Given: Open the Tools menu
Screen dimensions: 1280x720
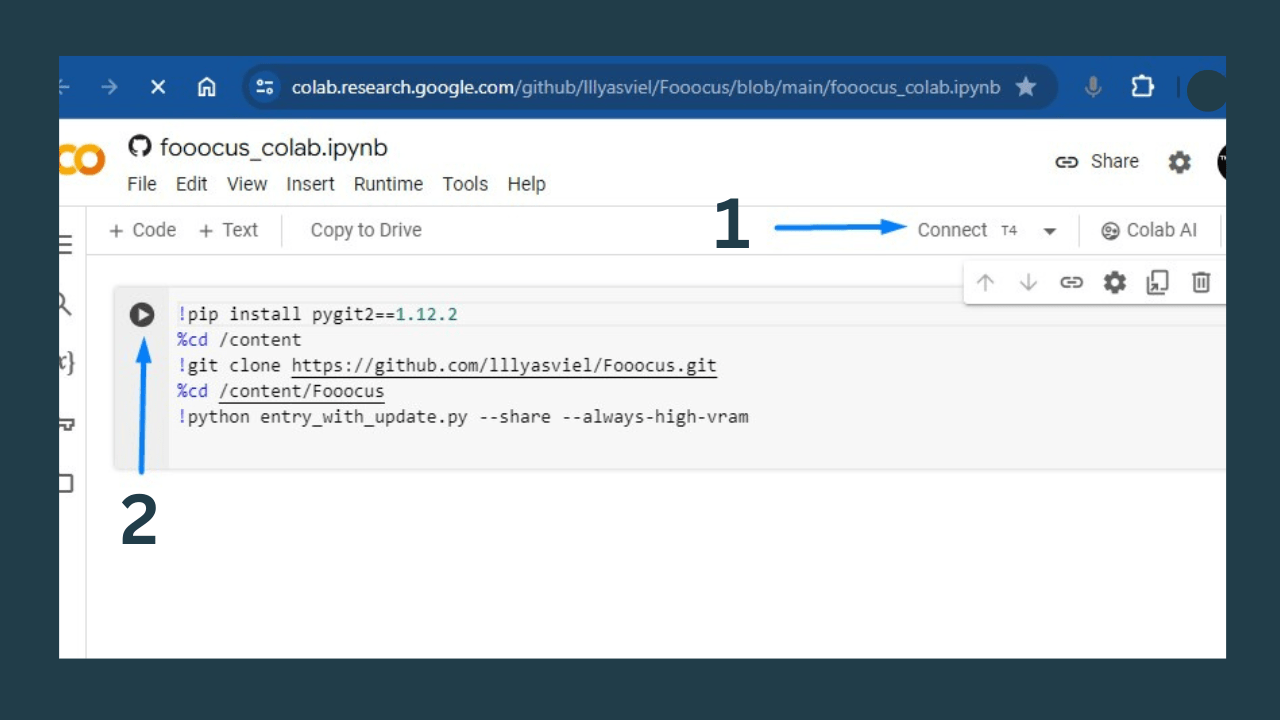Looking at the screenshot, I should click(x=465, y=184).
